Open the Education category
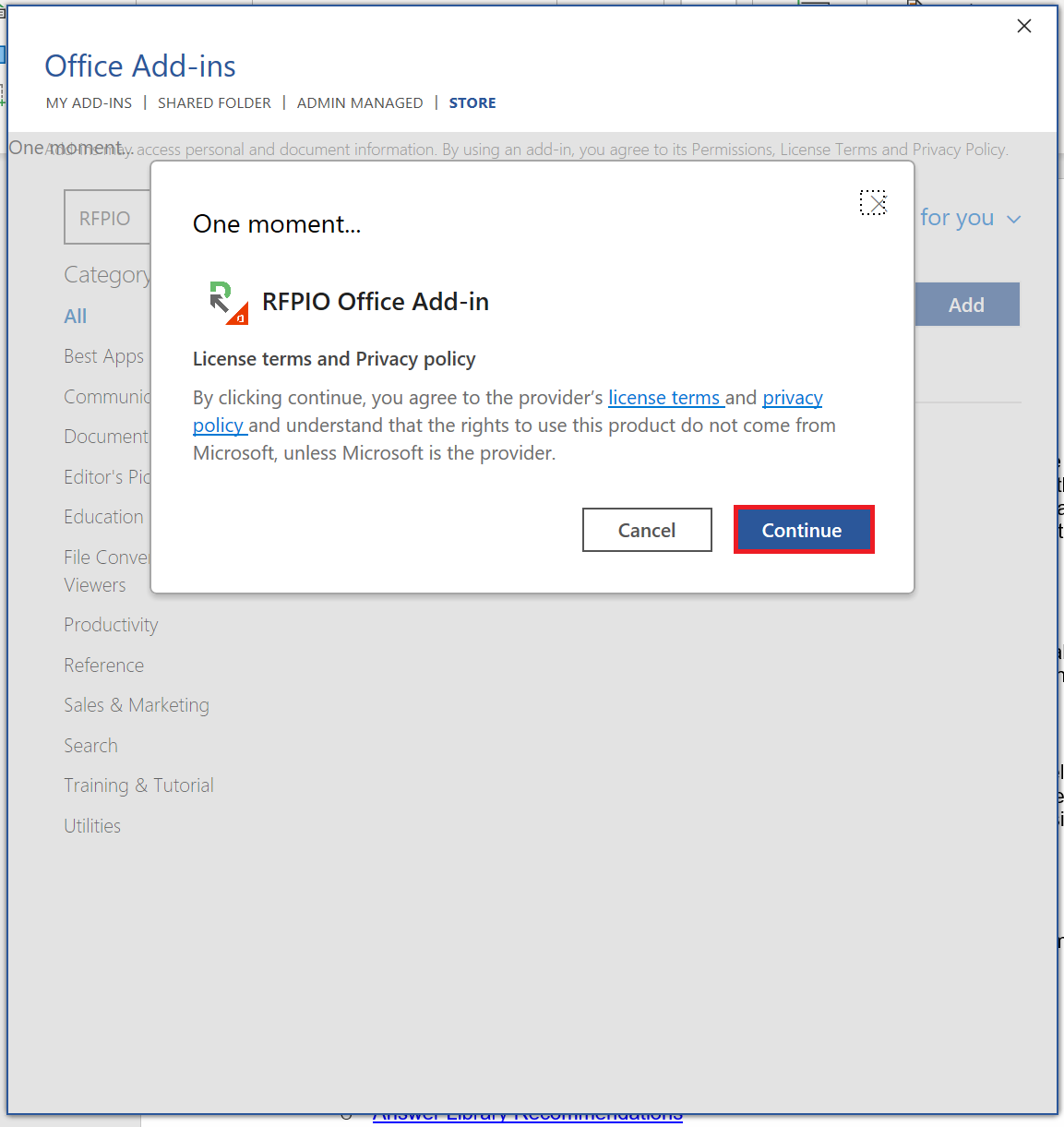This screenshot has height=1127, width=1064. (104, 517)
